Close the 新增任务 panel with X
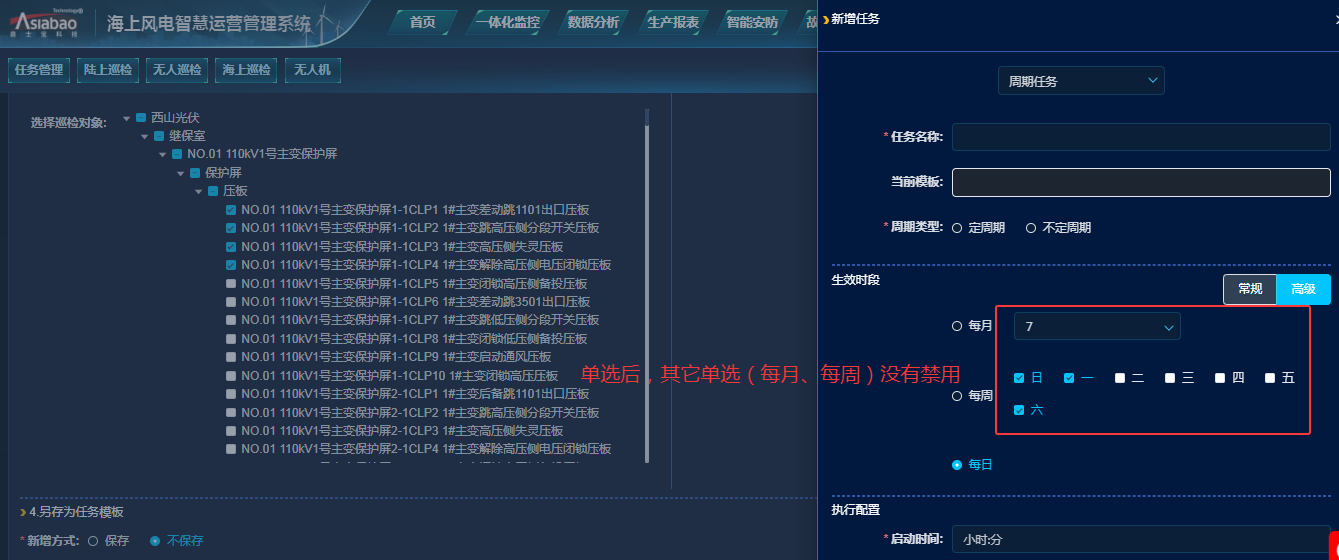 tap(1334, 19)
